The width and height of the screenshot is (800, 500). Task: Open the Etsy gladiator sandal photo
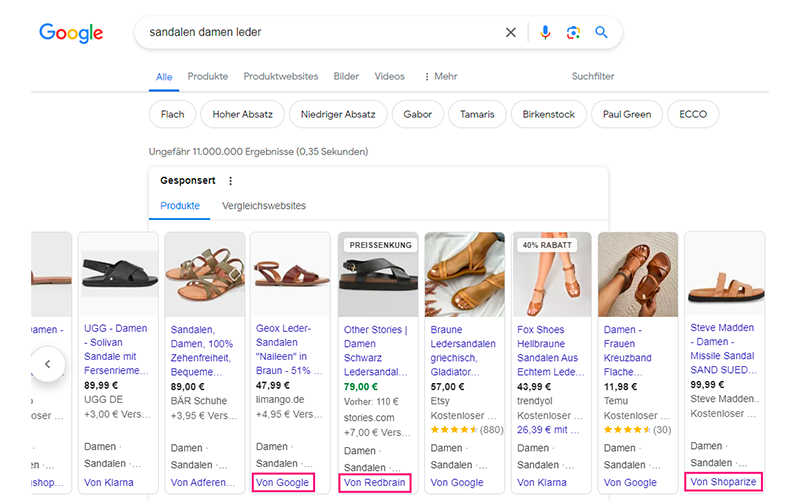[465, 274]
